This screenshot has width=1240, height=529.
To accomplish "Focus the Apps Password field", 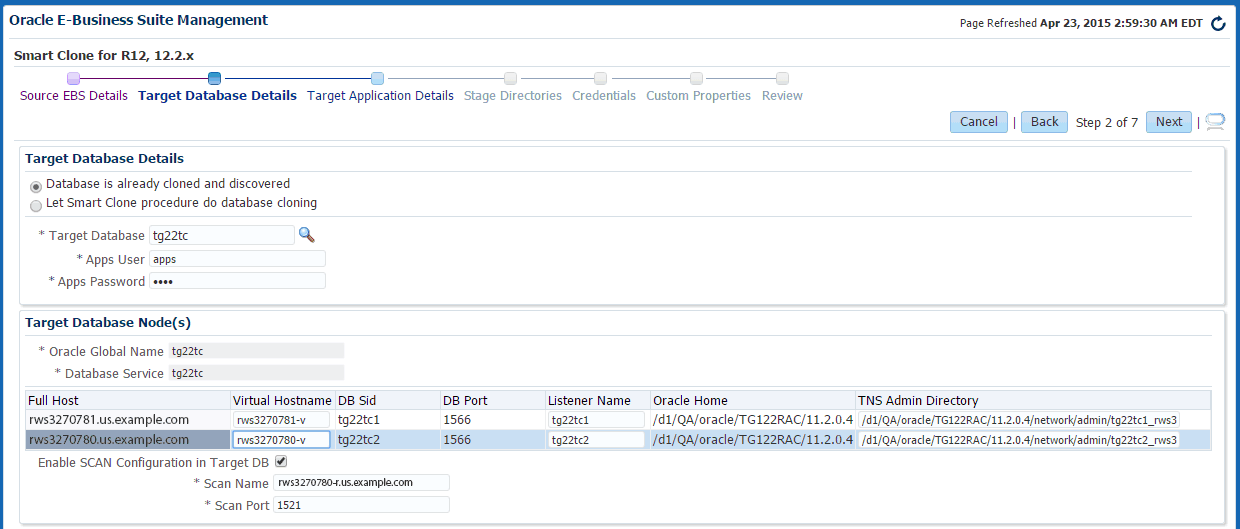I will click(237, 281).
